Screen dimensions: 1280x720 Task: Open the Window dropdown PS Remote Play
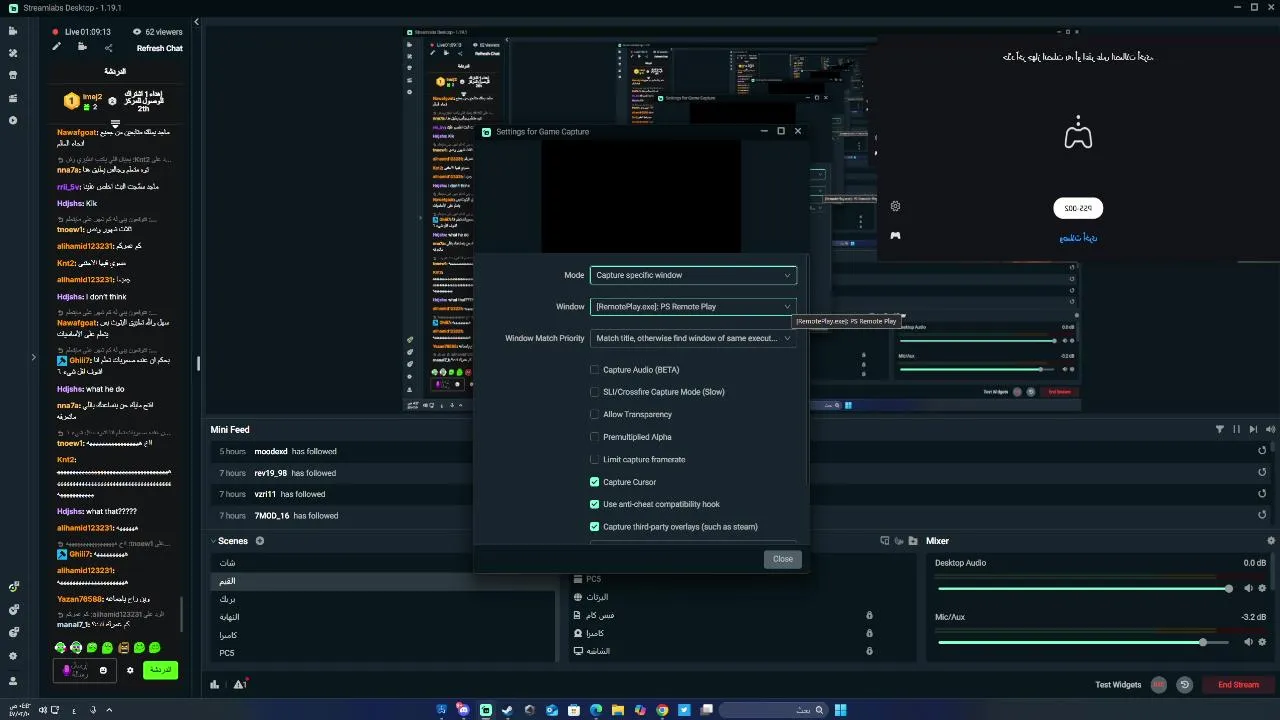point(693,307)
